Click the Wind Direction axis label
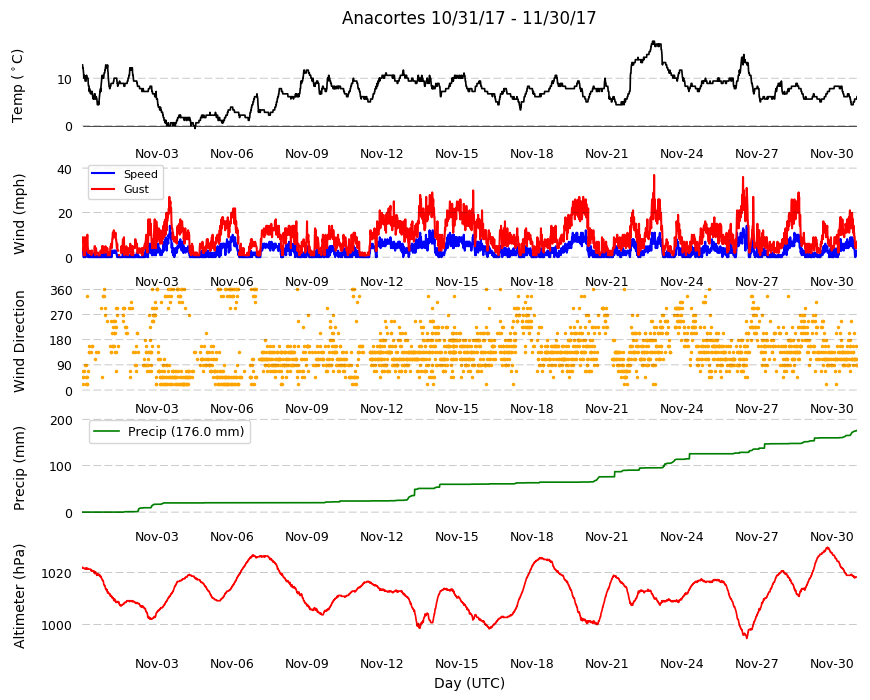The width and height of the screenshot is (870, 700). pos(19,341)
